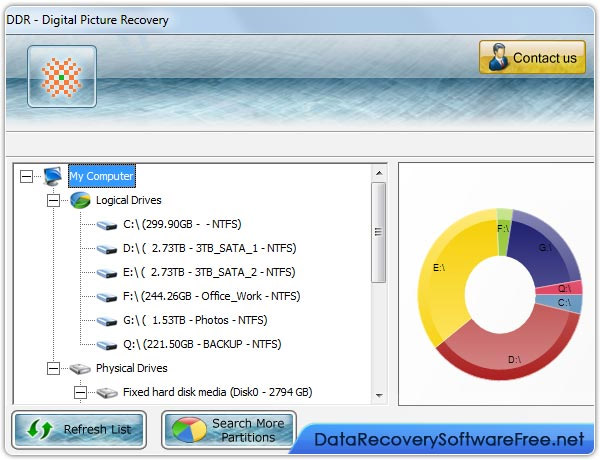
Task: Click the orange checkered DDR logo icon
Action: 62,77
